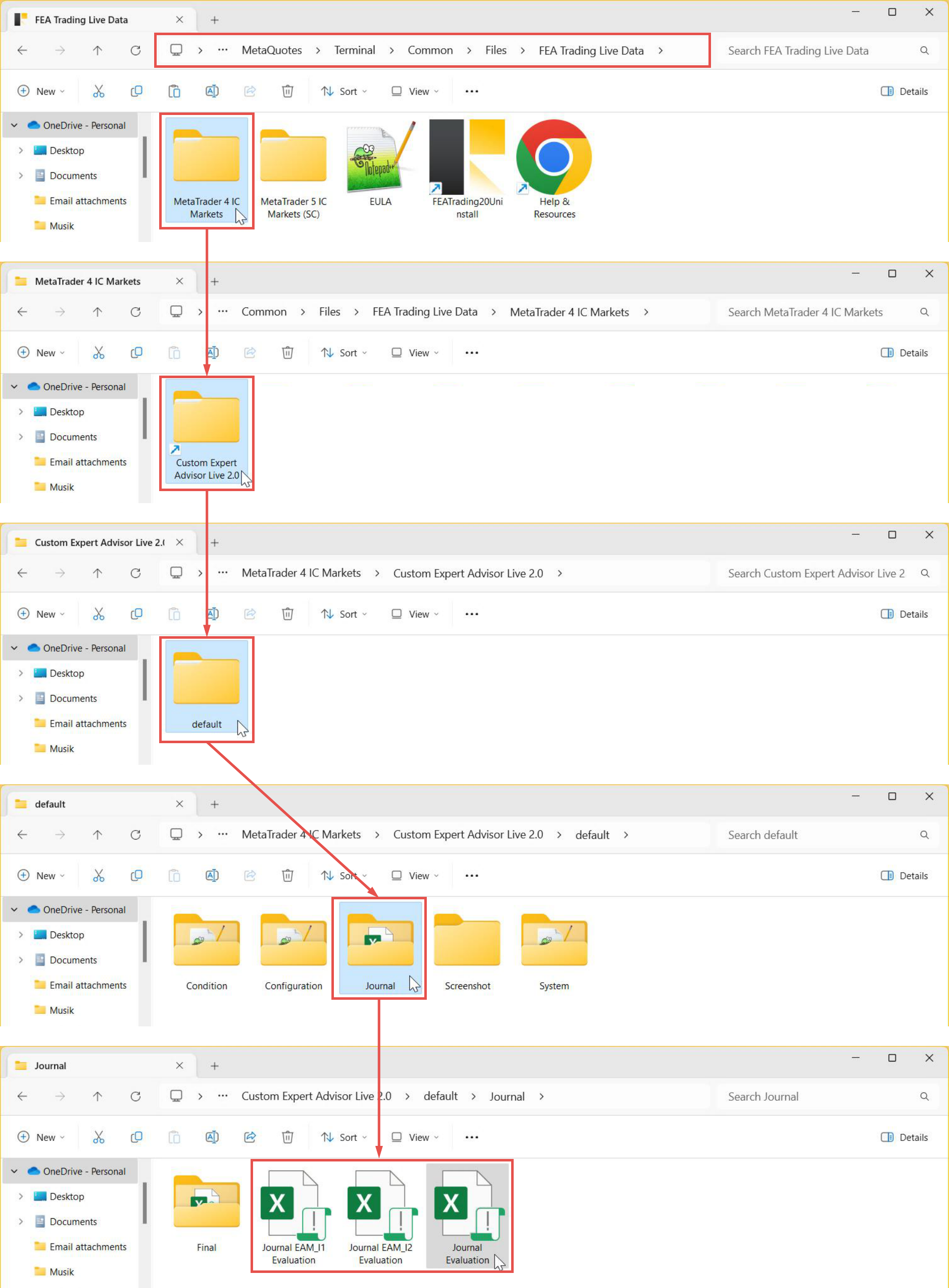
Task: Click Delete trash icon in FEA Trading Live Data window
Action: point(288,91)
